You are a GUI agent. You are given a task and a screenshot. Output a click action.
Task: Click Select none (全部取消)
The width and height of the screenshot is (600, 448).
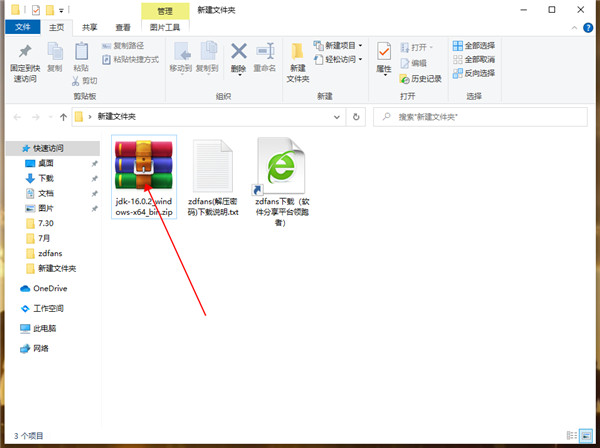pyautogui.click(x=474, y=60)
